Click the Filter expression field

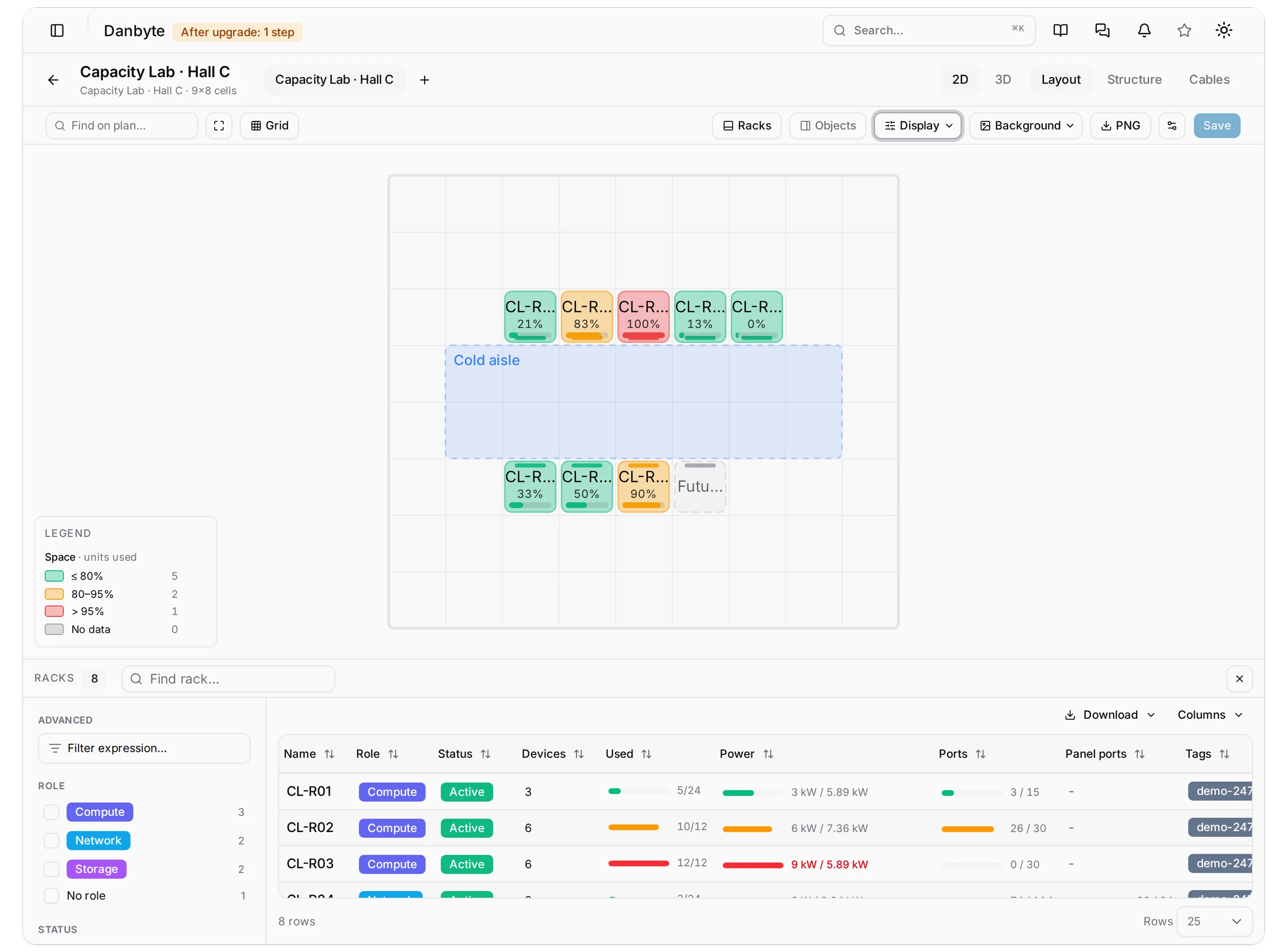(x=144, y=748)
